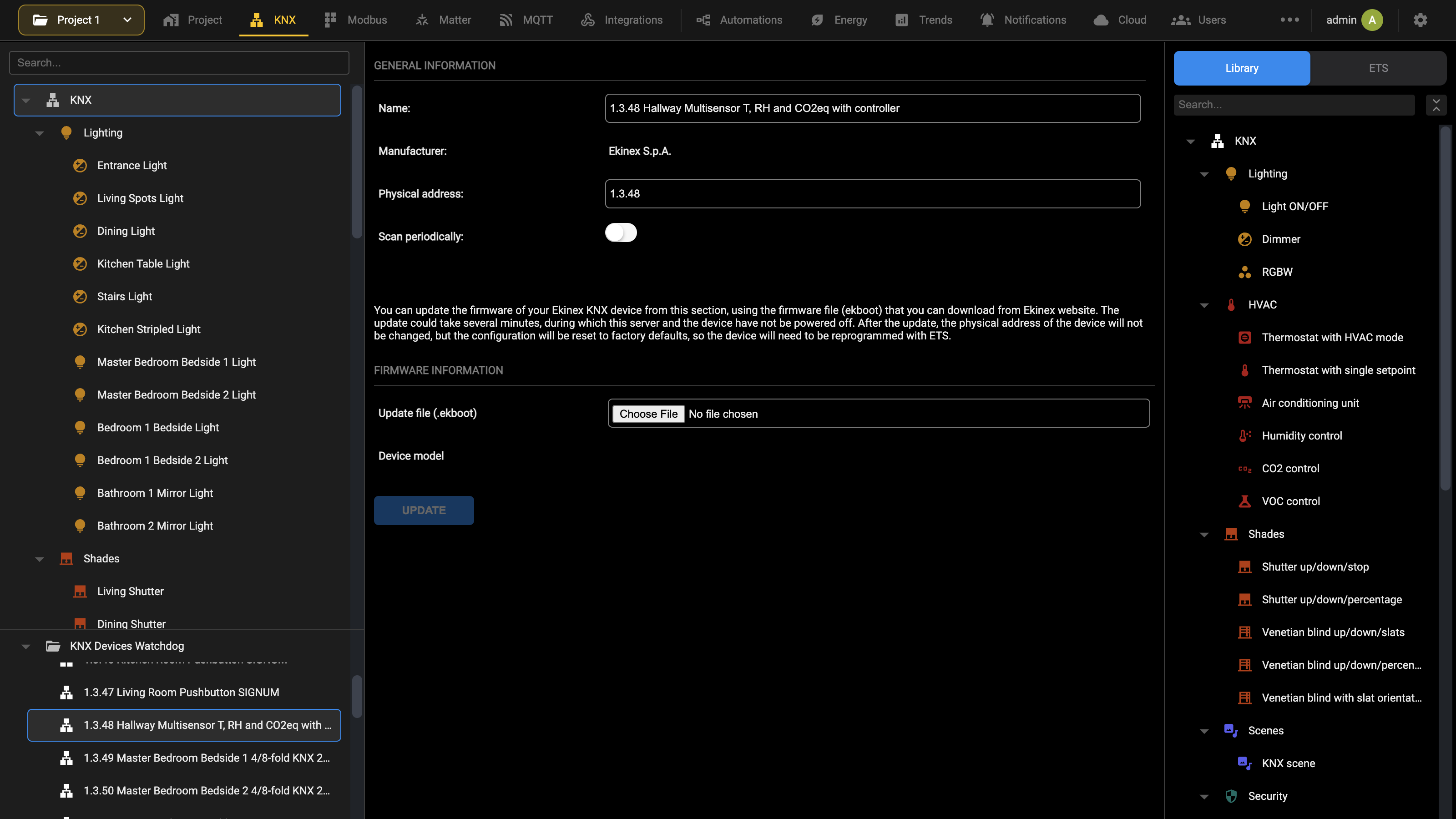Collapse the Lighting group in left tree

pos(40,133)
